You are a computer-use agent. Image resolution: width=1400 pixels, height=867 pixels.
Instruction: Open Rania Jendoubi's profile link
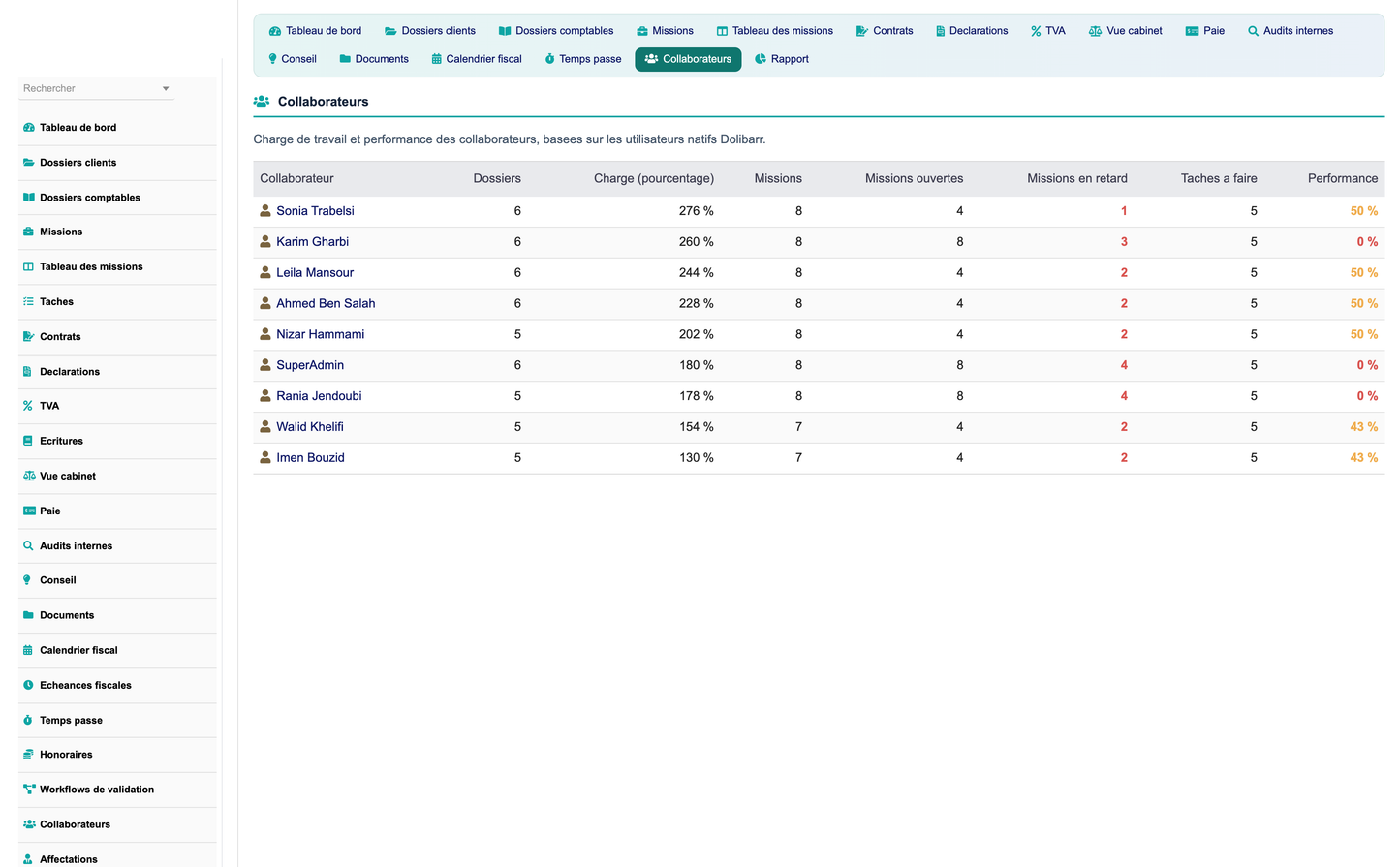point(319,396)
